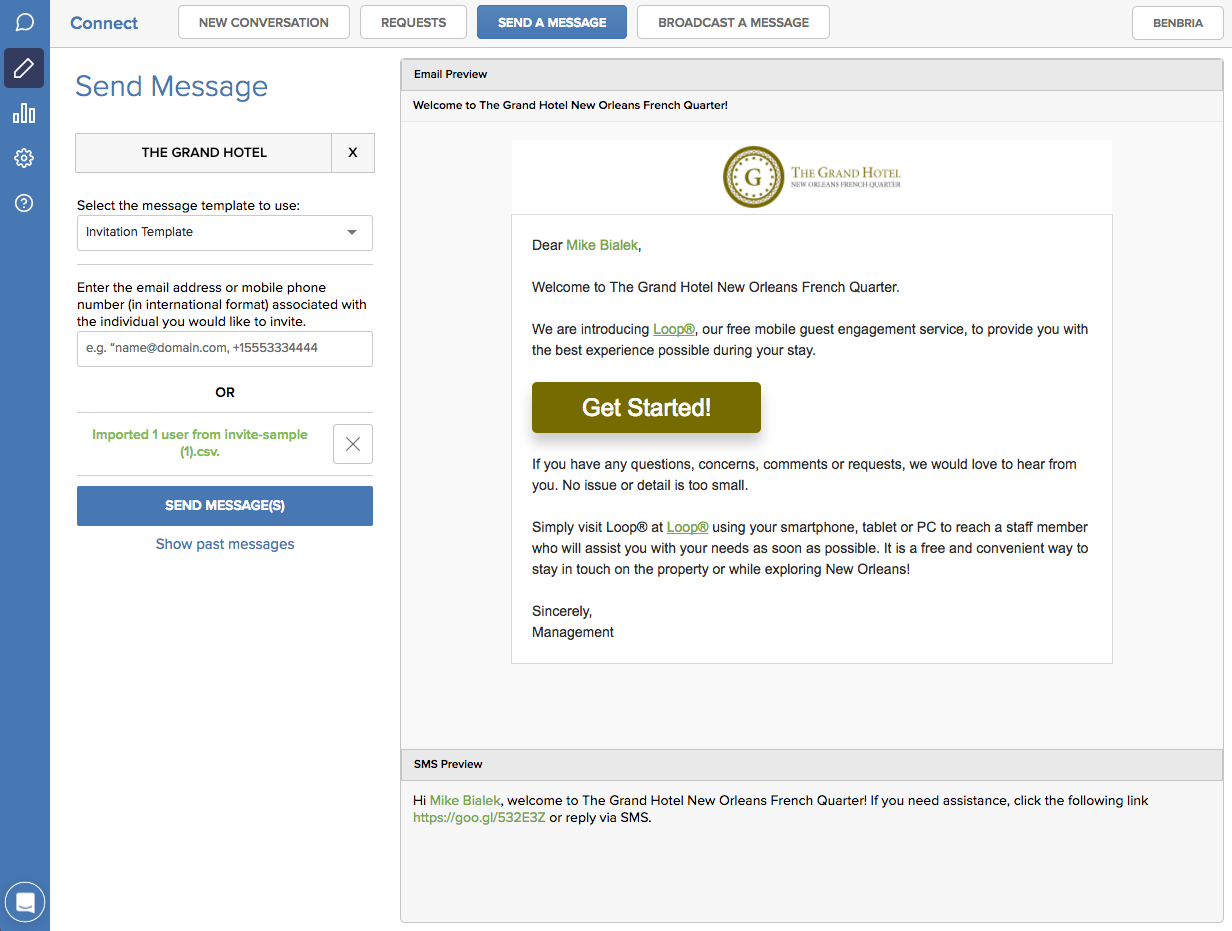
Task: Open the goo.gl/532E3Z SMS link
Action: click(479, 818)
